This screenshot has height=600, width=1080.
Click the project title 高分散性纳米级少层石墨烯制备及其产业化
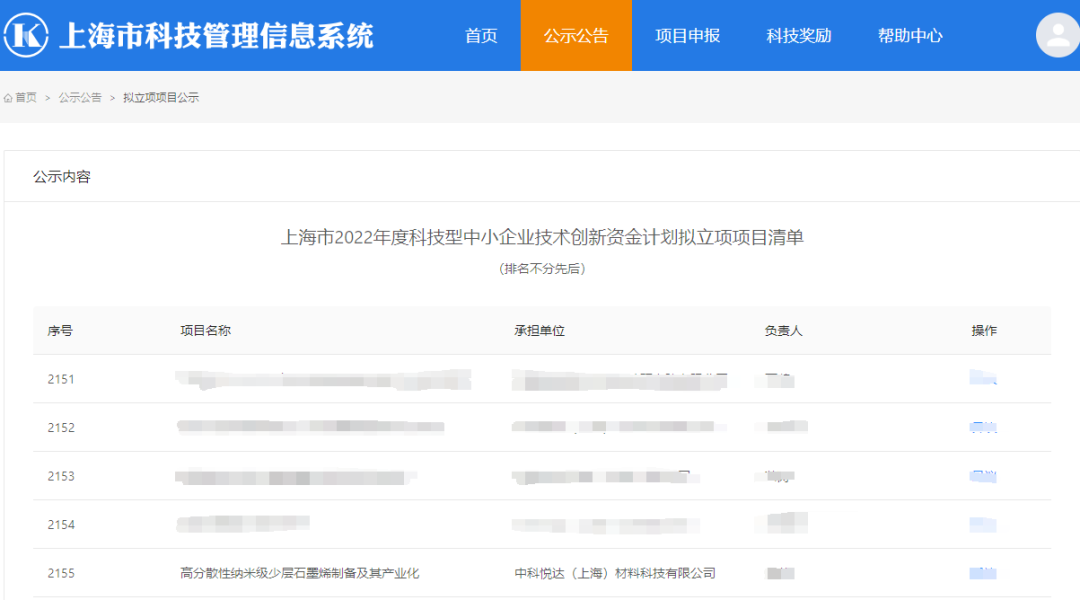pyautogui.click(x=300, y=573)
